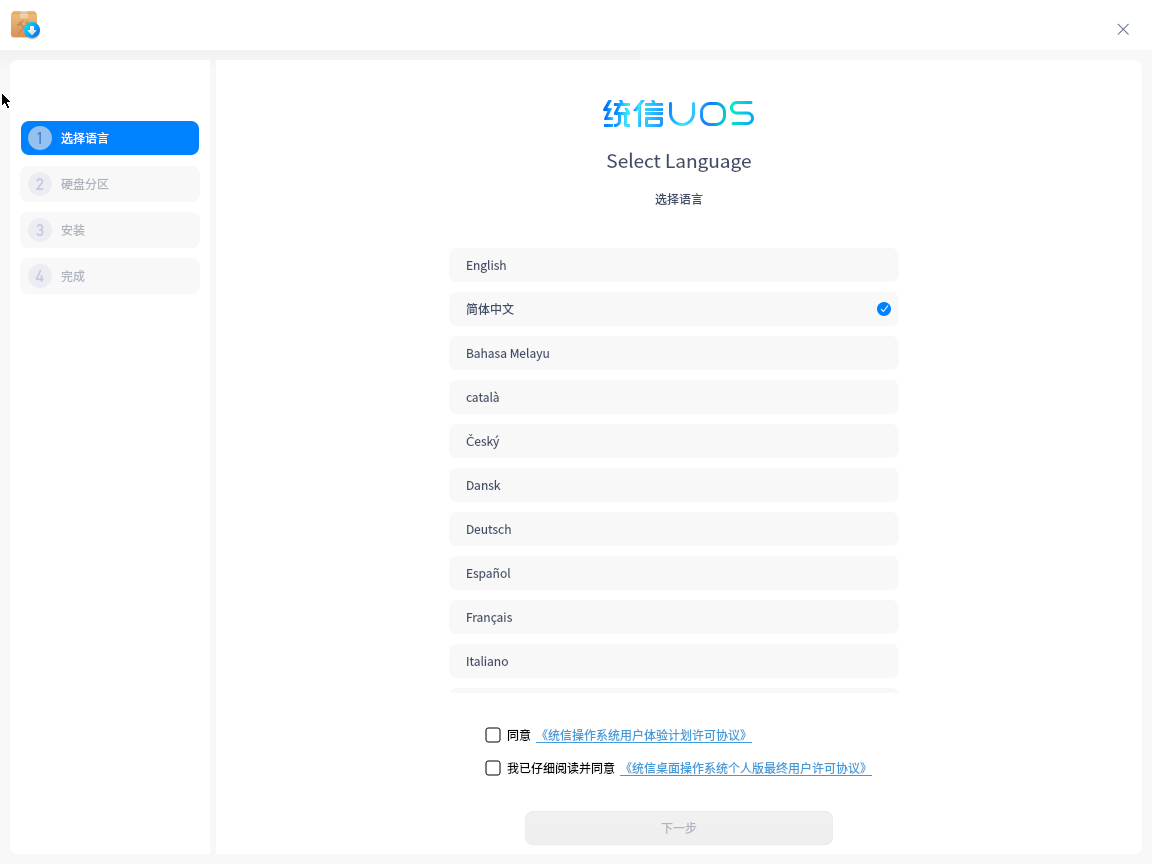
Task: Tick the 同意 user experience program checkbox
Action: point(493,735)
